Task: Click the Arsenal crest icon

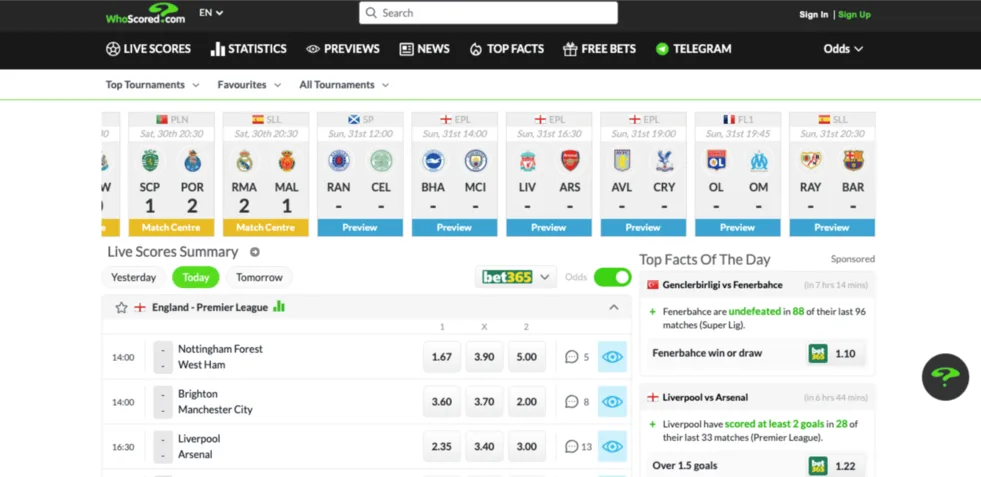Action: coord(570,161)
